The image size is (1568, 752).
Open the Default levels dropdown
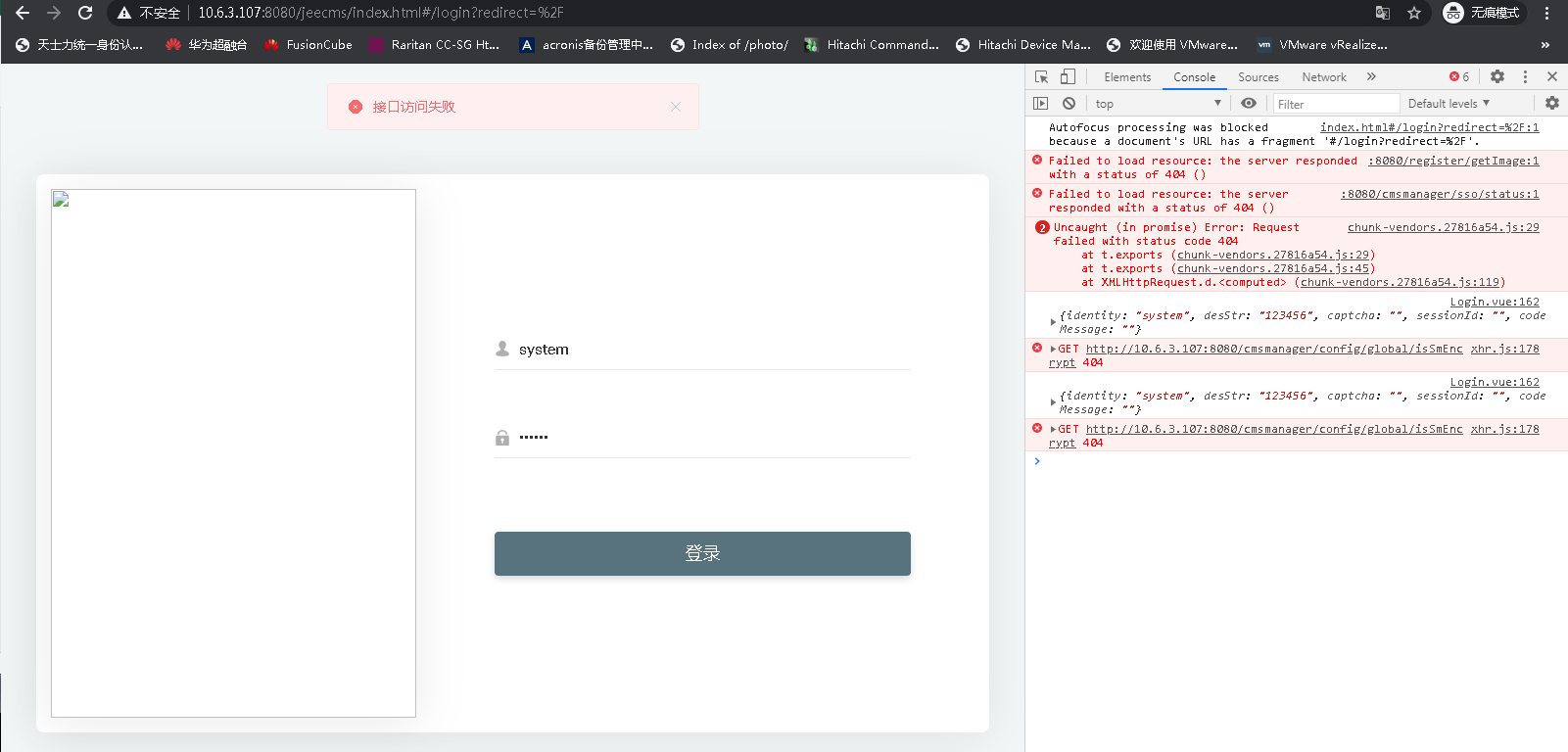1449,104
